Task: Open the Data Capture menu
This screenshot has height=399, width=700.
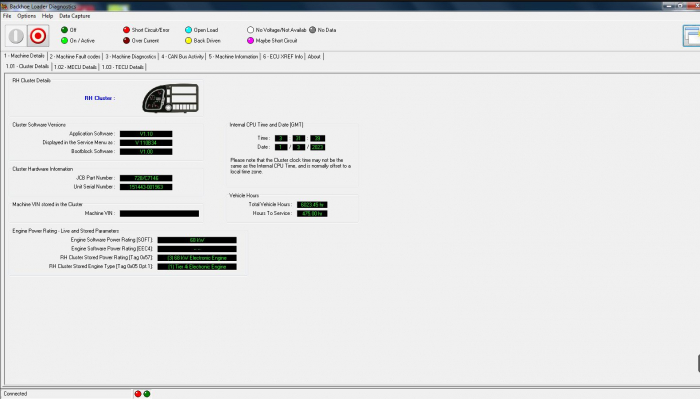Action: [x=75, y=16]
